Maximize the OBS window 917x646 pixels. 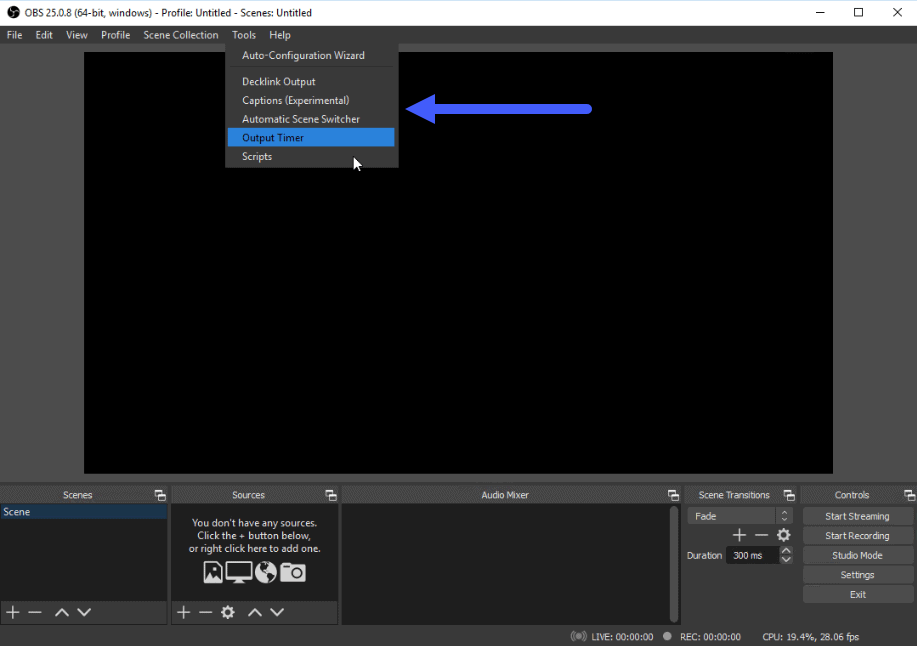coord(859,12)
